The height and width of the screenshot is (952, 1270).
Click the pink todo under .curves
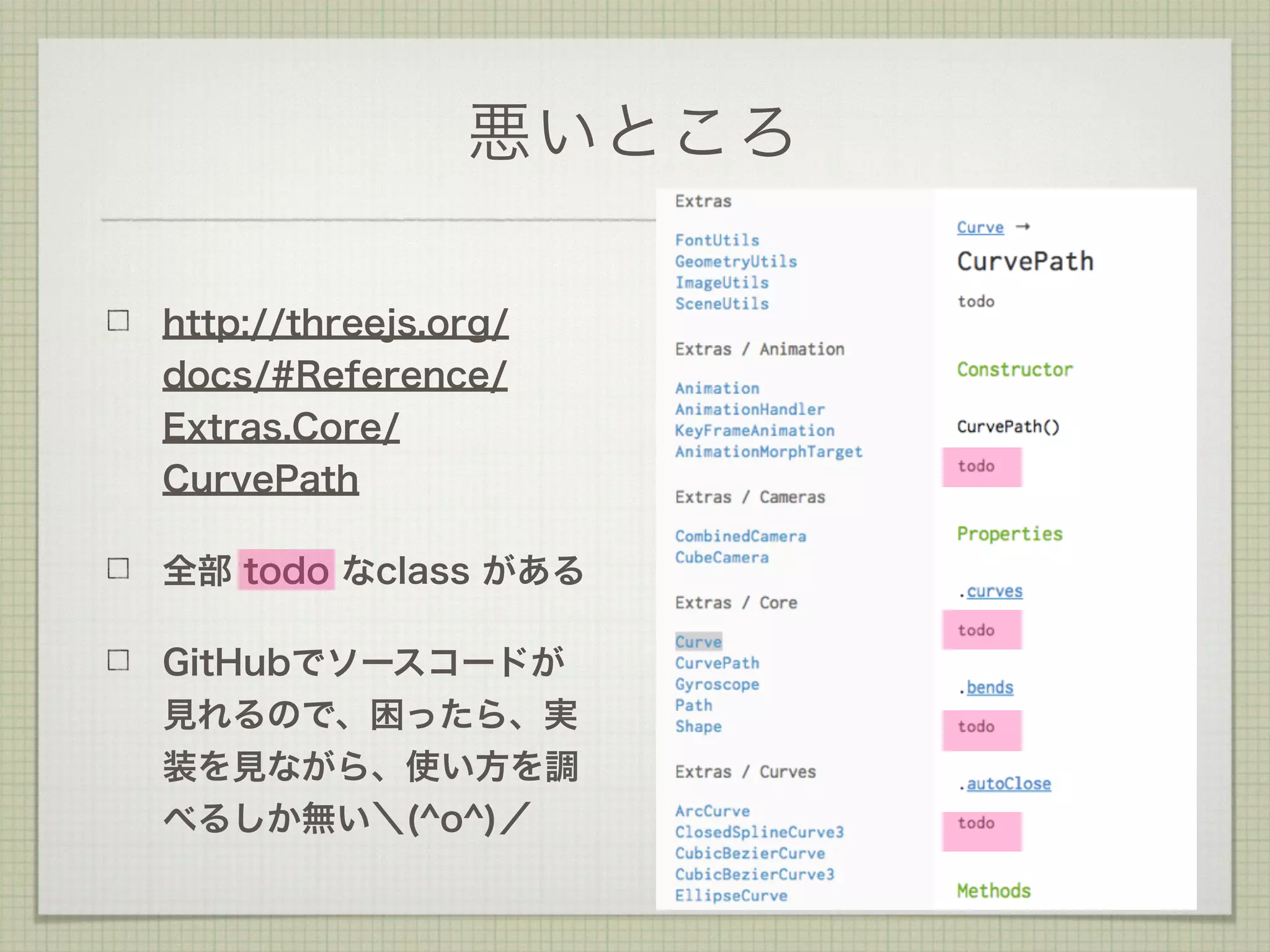[982, 630]
